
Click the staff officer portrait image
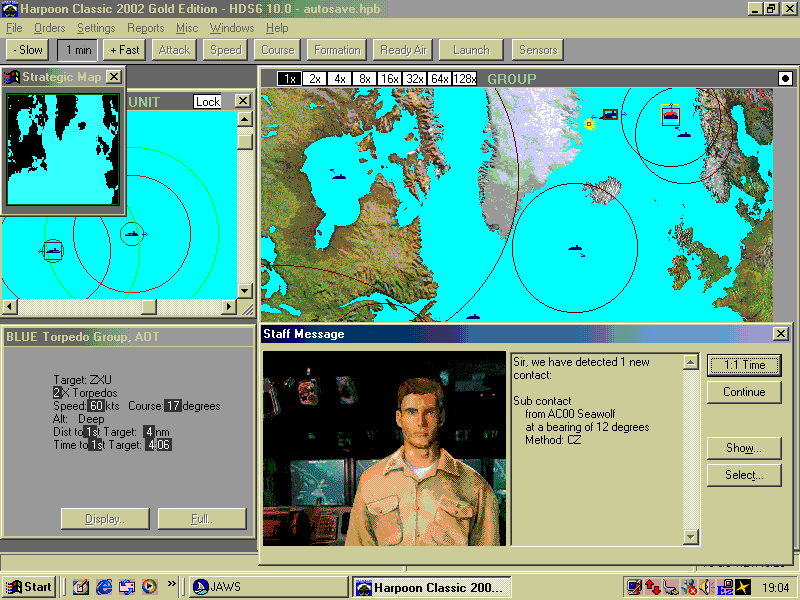click(384, 448)
